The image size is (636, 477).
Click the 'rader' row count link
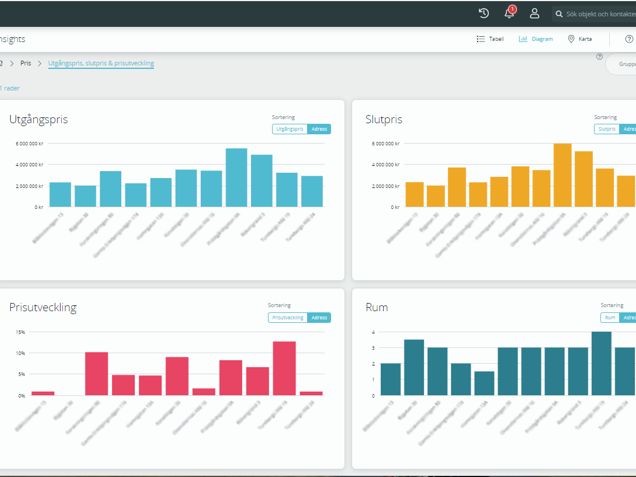11,88
